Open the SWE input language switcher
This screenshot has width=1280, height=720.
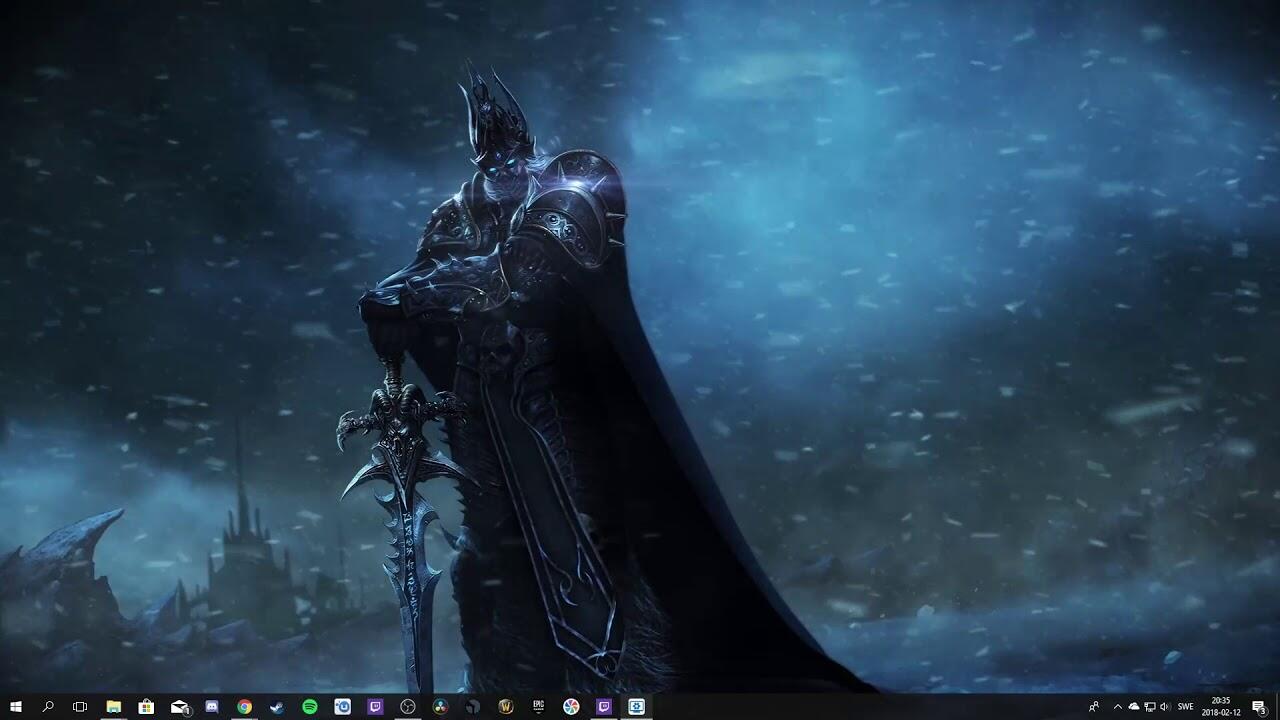click(x=1186, y=707)
